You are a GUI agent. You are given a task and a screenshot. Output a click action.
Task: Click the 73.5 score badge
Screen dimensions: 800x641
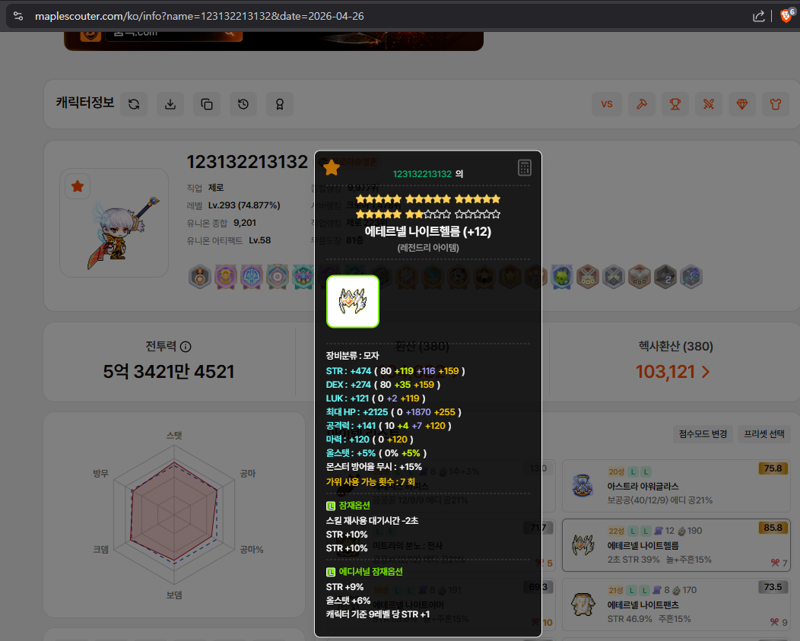(773, 587)
